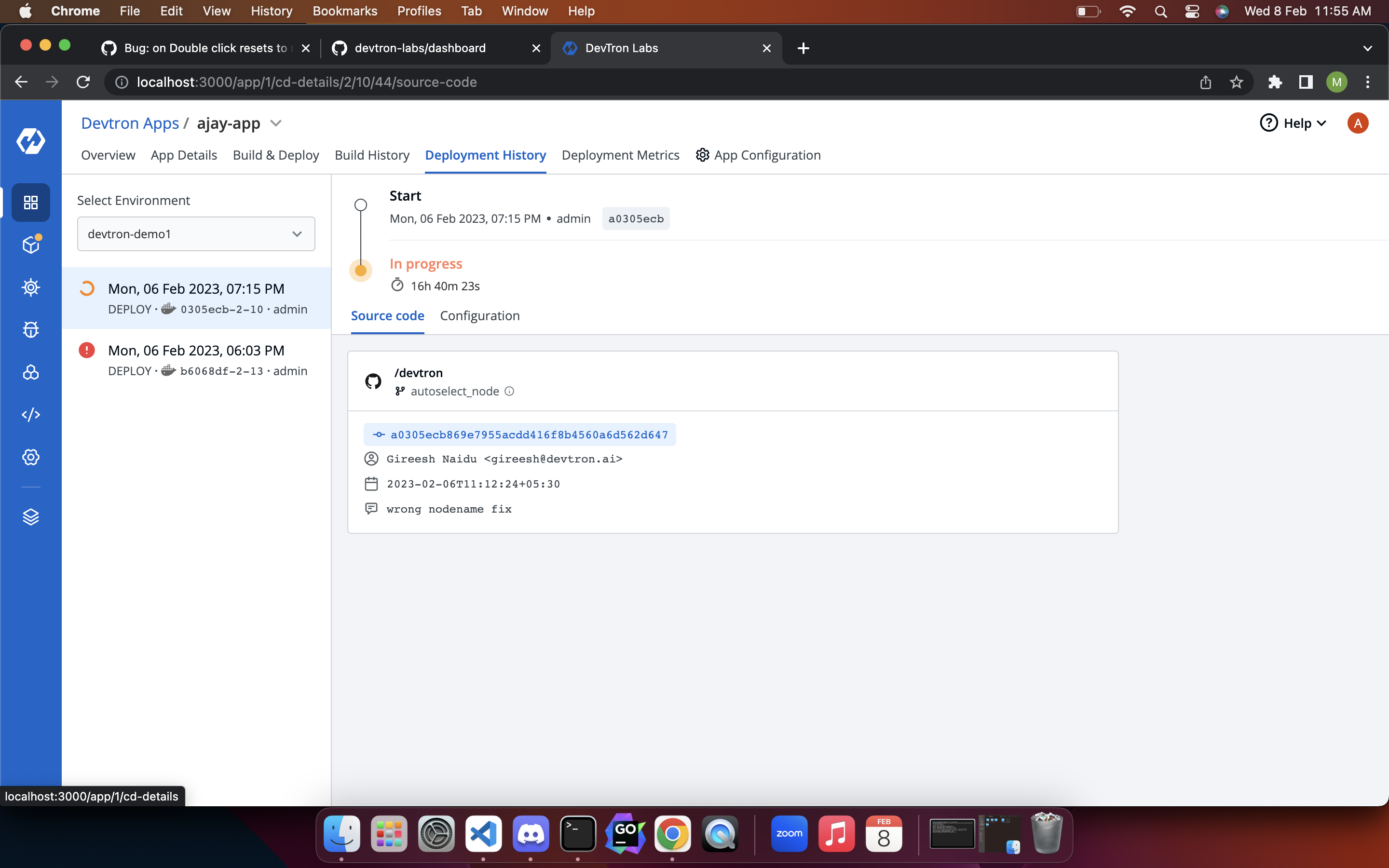Select the failed 06:03 PM deployment entry

coord(196,360)
